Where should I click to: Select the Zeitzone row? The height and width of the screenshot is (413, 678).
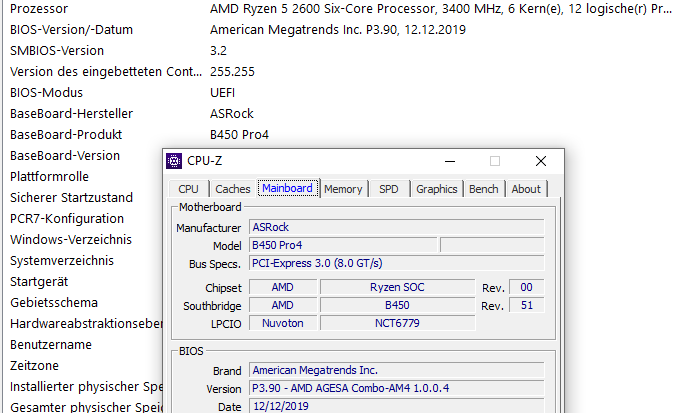pyautogui.click(x=34, y=365)
